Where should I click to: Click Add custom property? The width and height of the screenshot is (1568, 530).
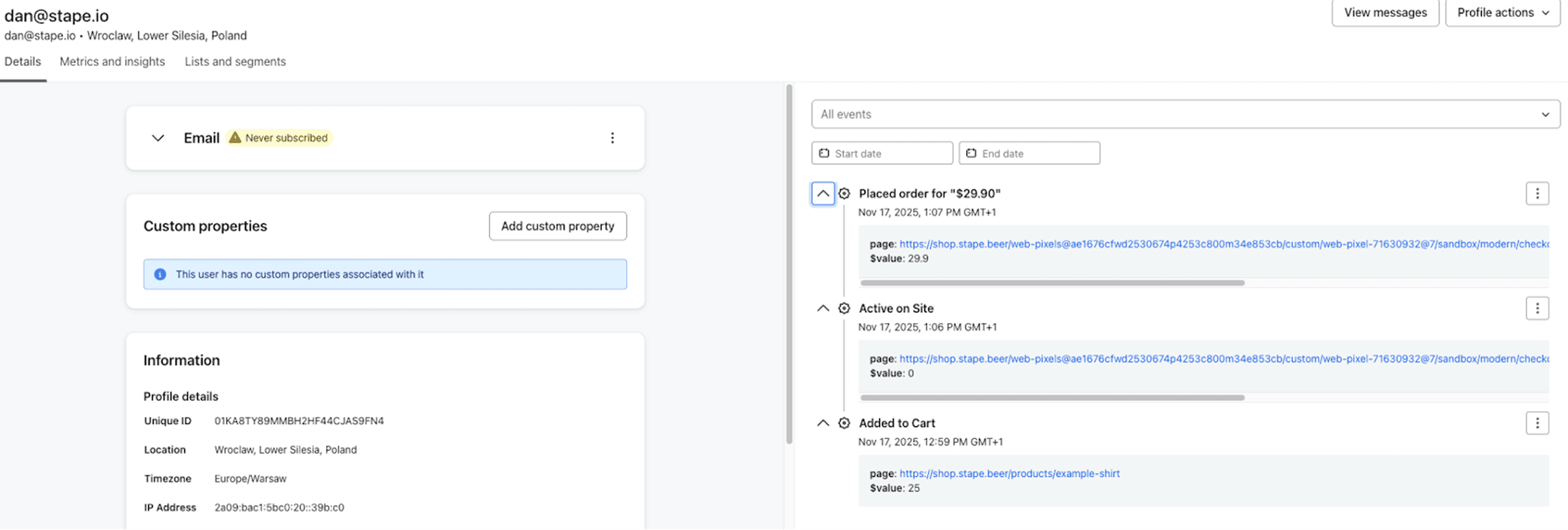coord(557,226)
